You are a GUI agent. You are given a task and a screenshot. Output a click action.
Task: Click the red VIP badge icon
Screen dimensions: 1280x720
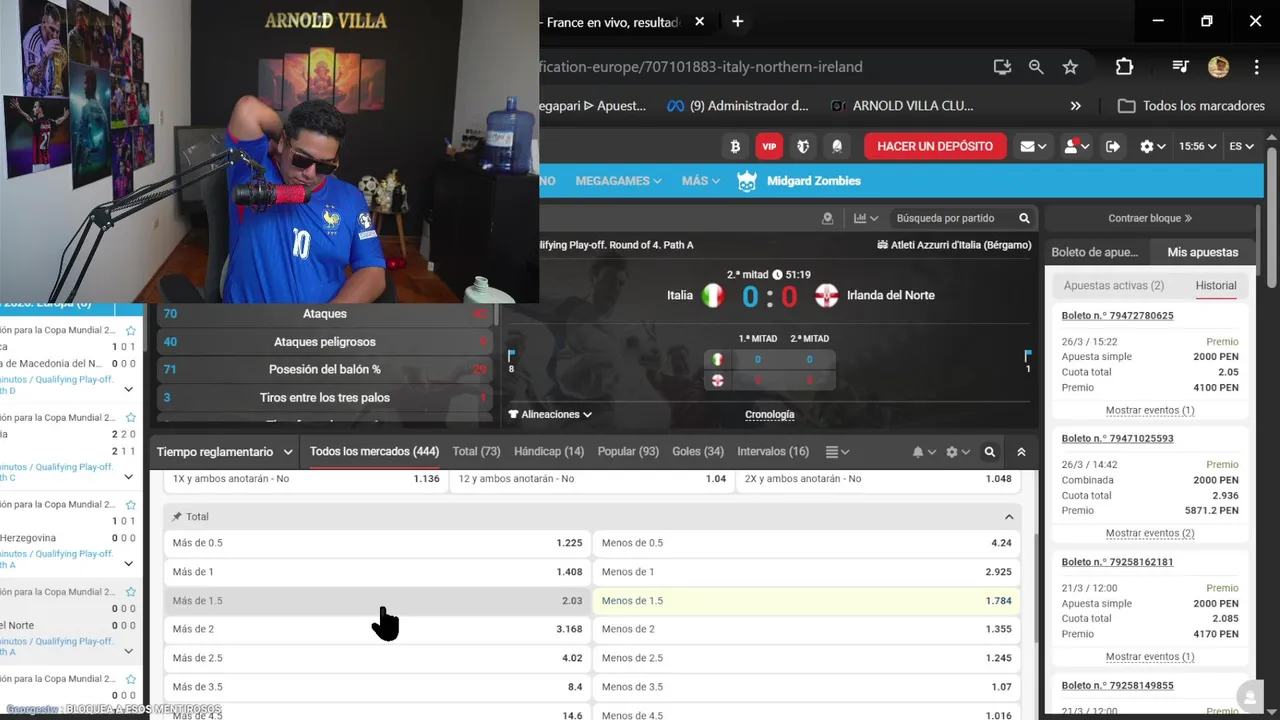769,146
